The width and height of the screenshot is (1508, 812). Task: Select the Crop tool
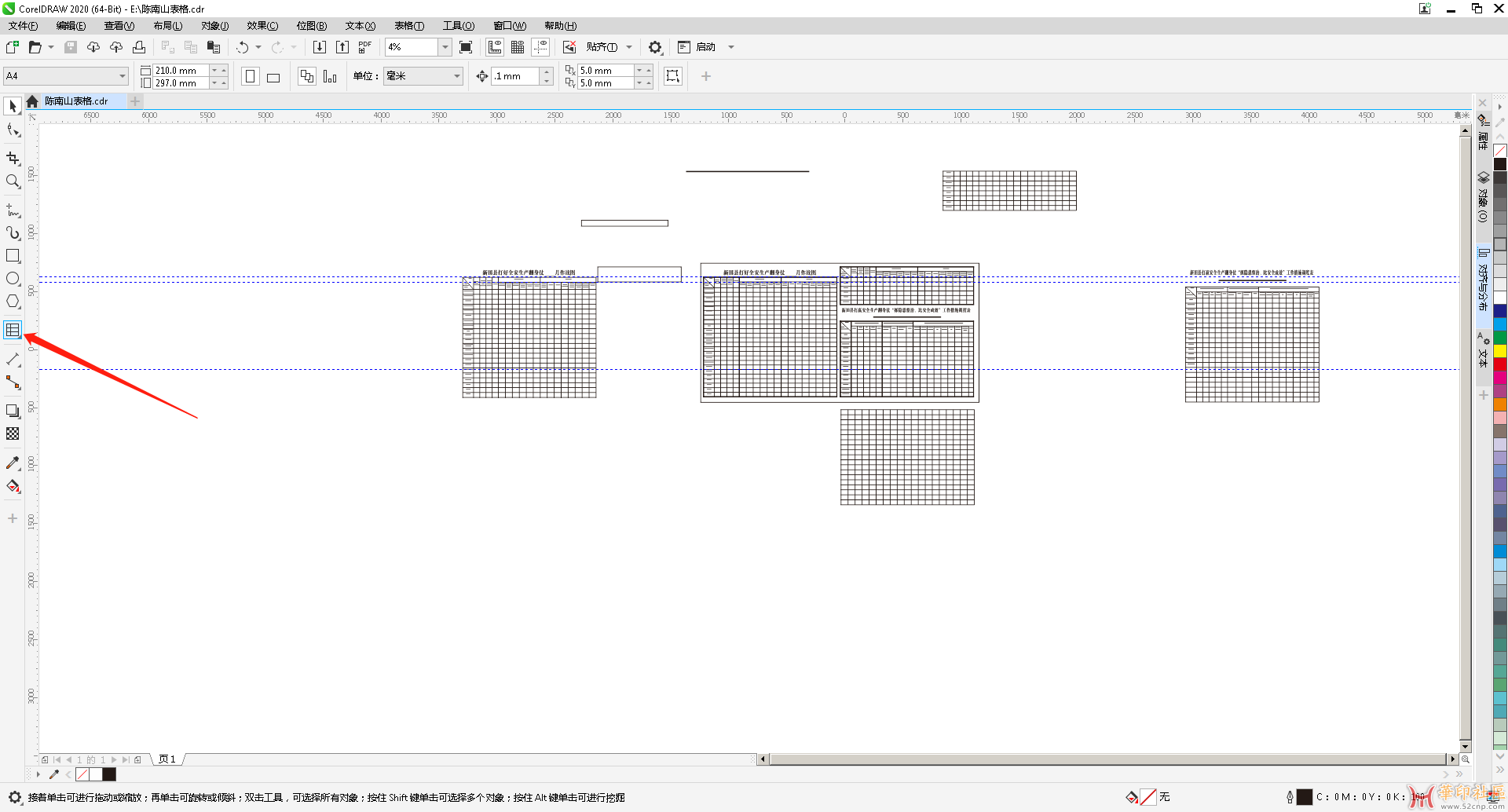[x=13, y=158]
